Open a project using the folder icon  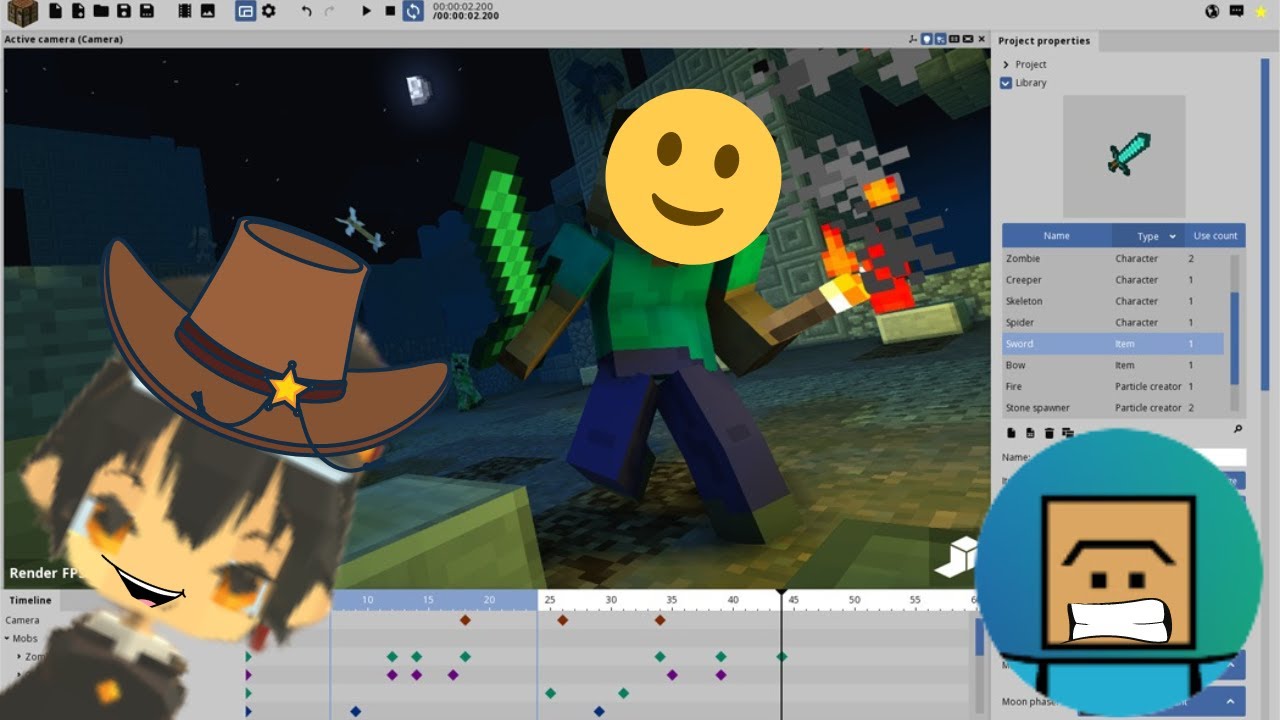coord(101,11)
